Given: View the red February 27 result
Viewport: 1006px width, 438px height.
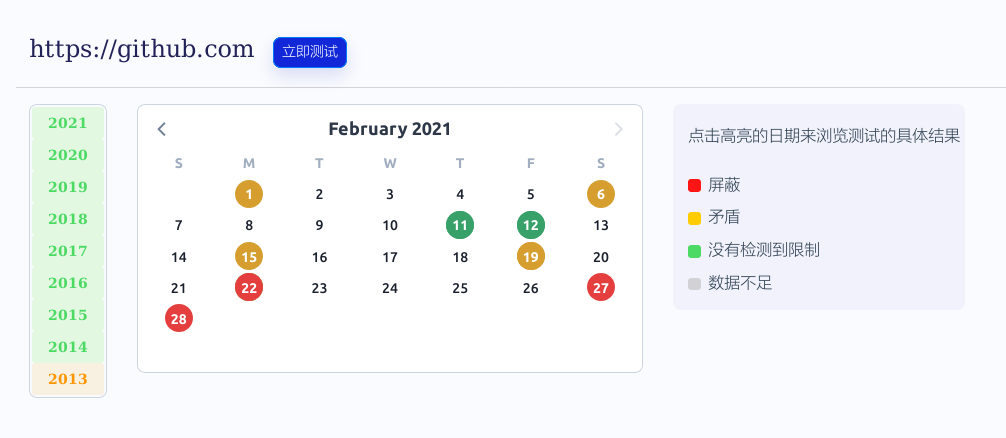Looking at the screenshot, I should [601, 288].
